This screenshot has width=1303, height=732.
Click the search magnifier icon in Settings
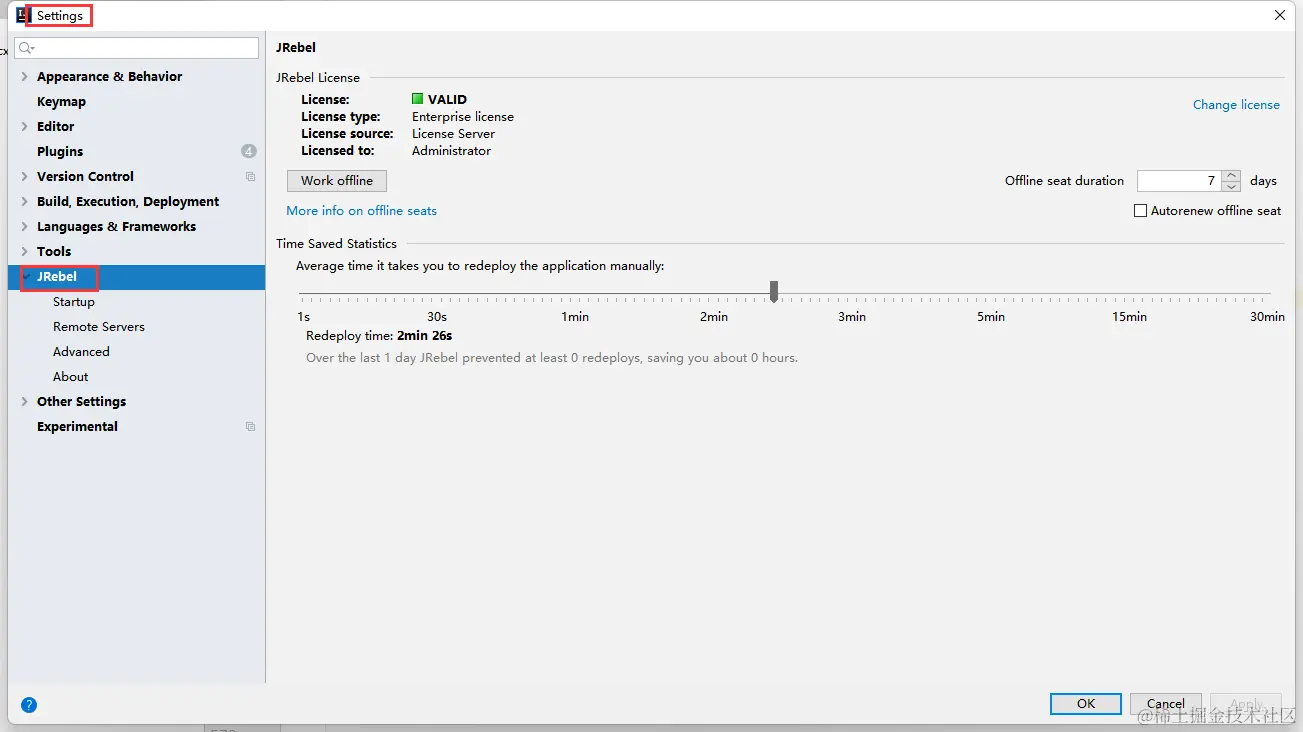[x=26, y=48]
